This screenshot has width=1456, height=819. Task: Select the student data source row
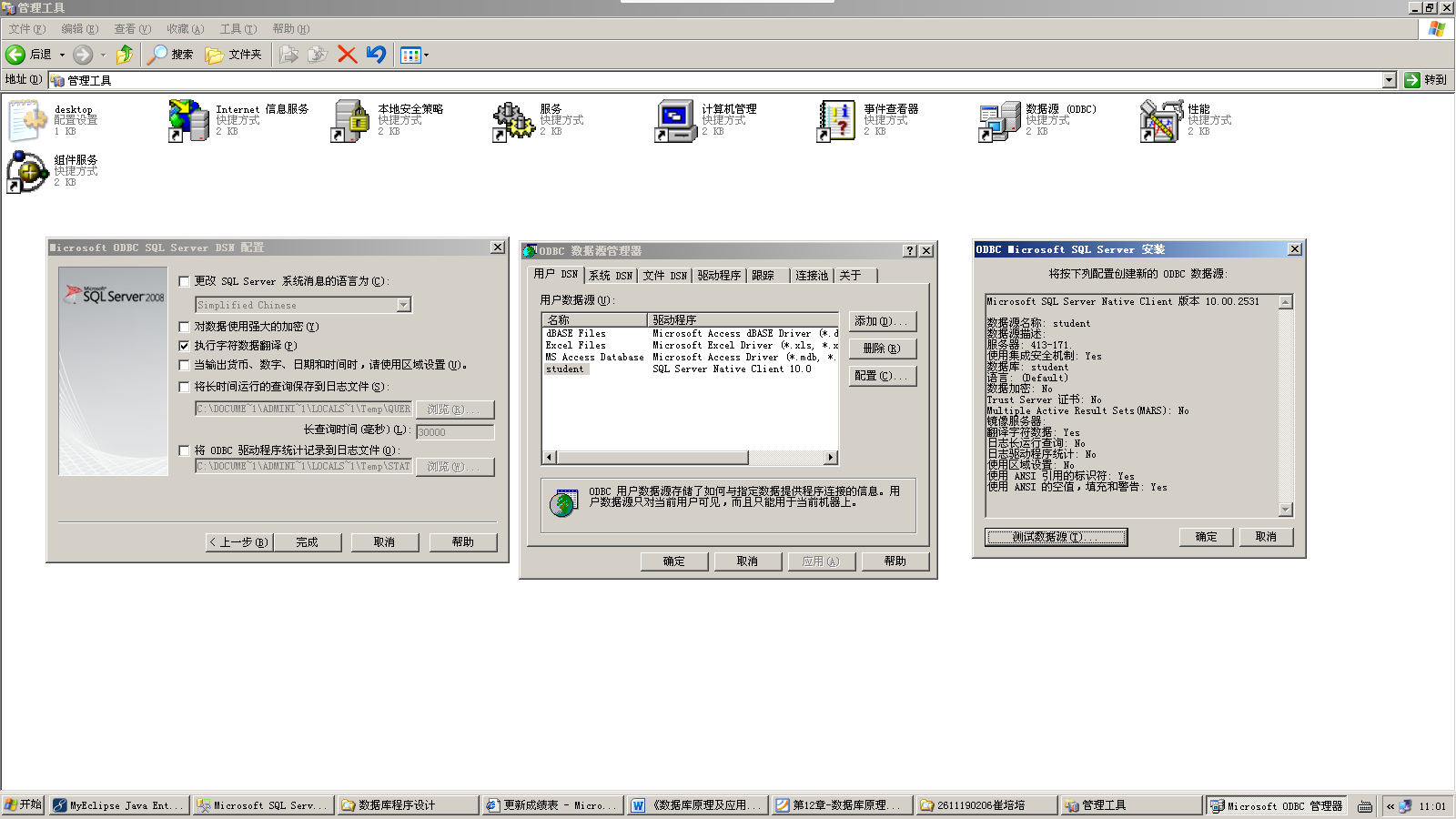coord(690,369)
